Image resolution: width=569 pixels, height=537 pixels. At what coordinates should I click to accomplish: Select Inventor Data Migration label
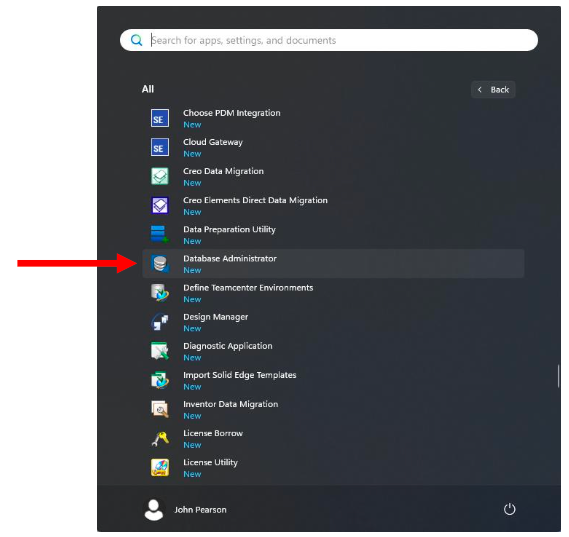click(x=231, y=404)
